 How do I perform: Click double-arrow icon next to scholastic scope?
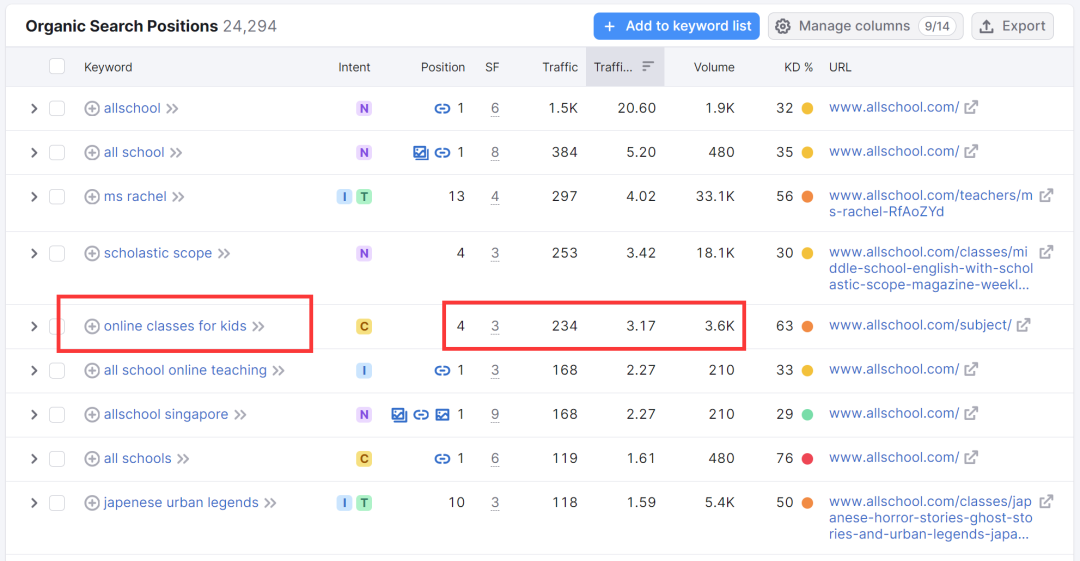coord(224,254)
